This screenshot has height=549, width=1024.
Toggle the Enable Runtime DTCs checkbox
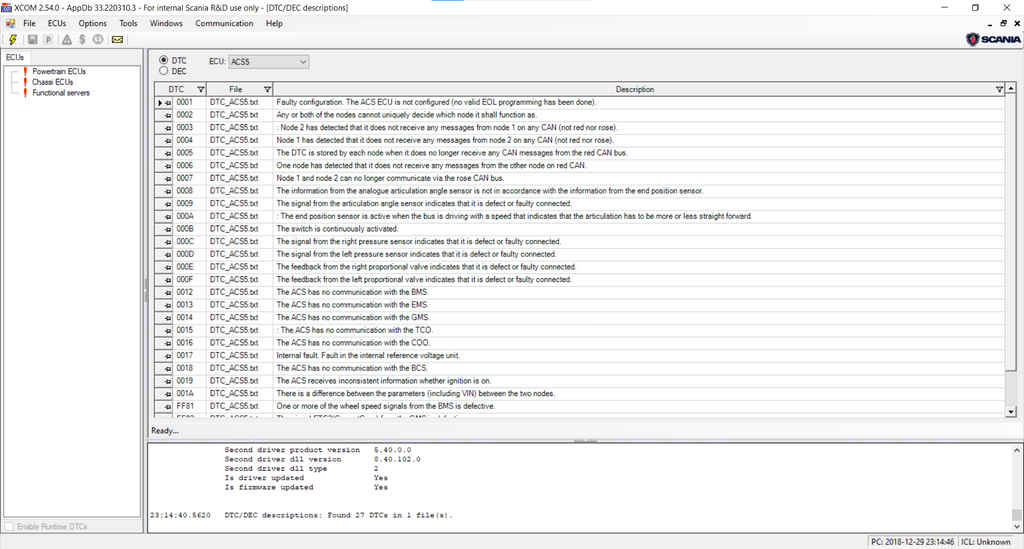point(9,526)
